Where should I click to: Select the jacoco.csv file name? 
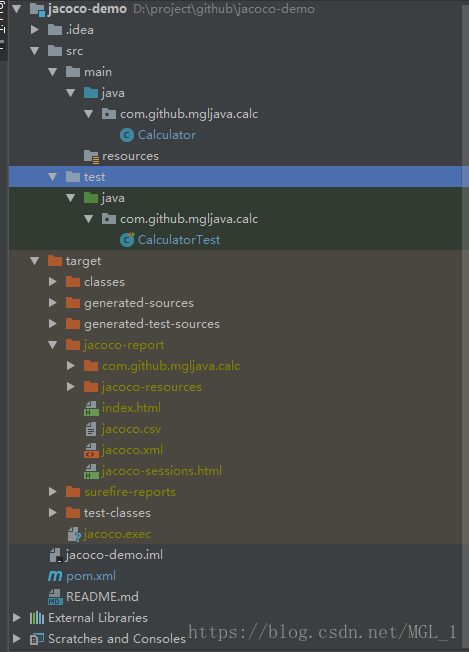pos(131,429)
